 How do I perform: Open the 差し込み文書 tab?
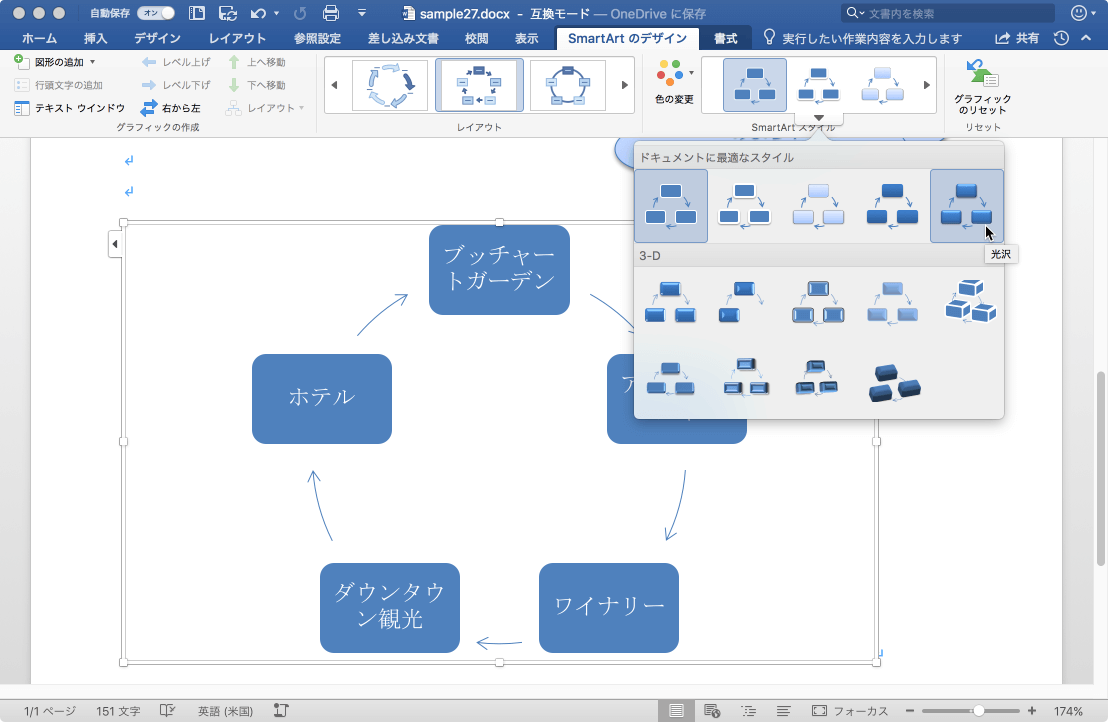point(403,38)
